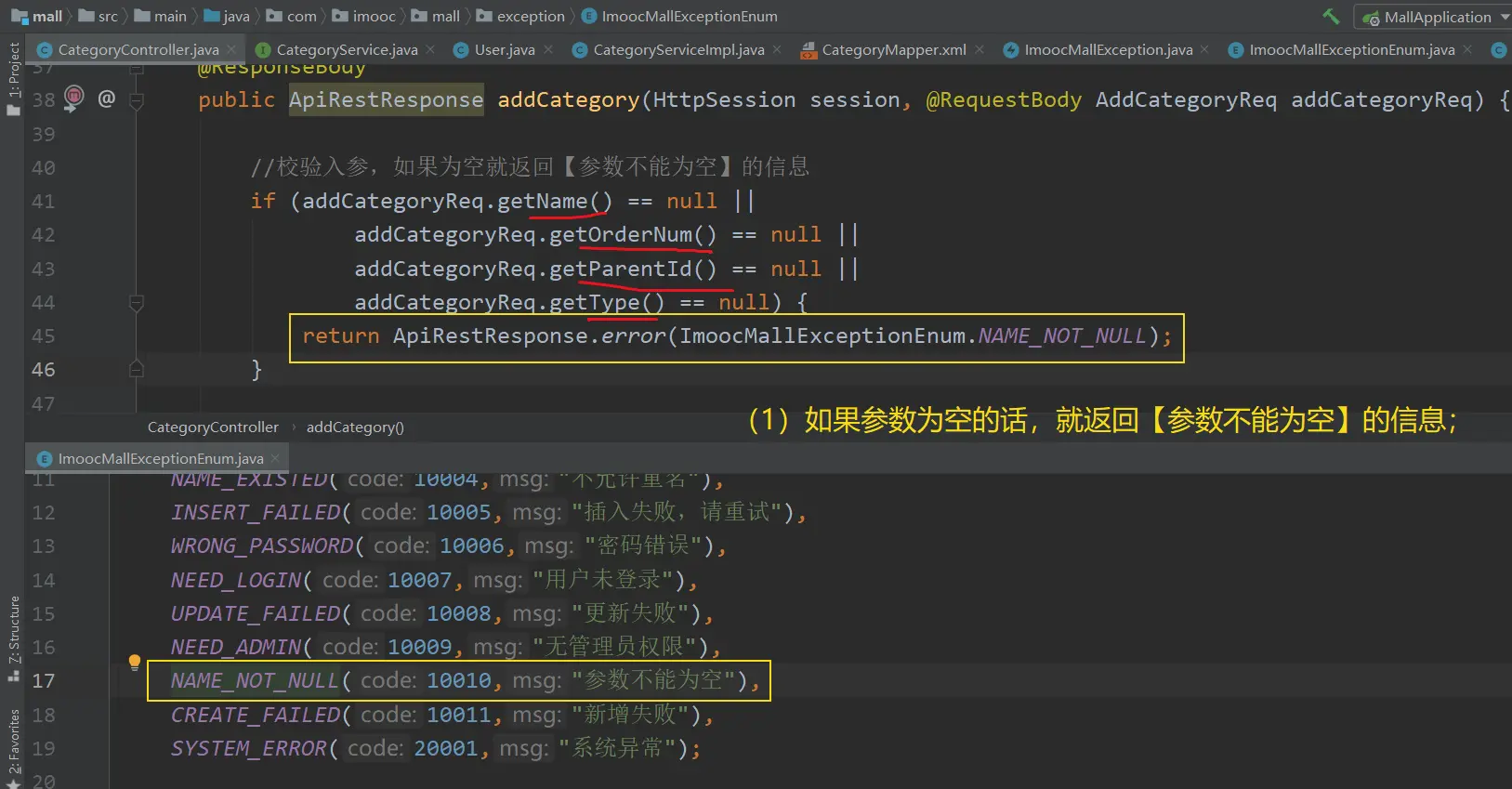
Task: Close the ImoocMallException.java tab
Action: [1204, 49]
